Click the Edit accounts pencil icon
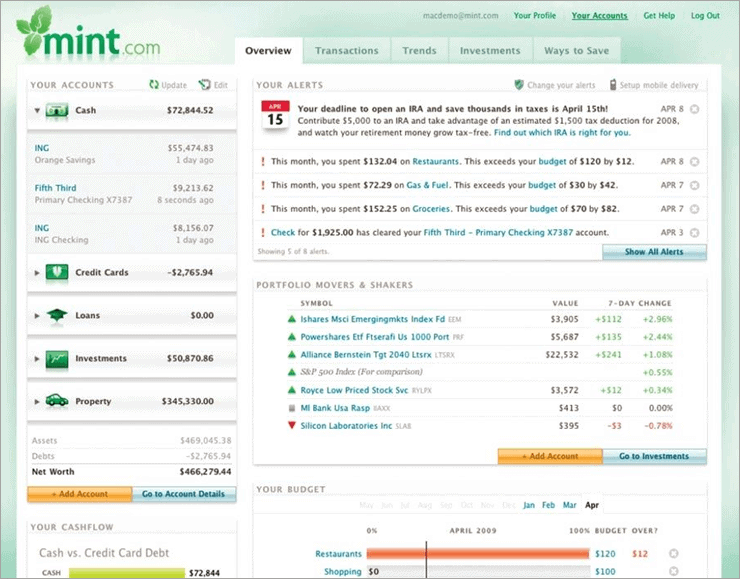 click(204, 84)
